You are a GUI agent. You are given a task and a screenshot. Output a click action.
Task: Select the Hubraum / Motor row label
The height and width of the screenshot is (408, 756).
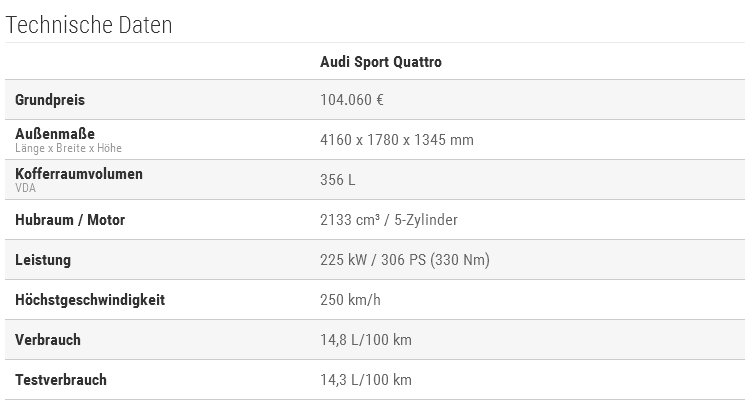pos(70,220)
